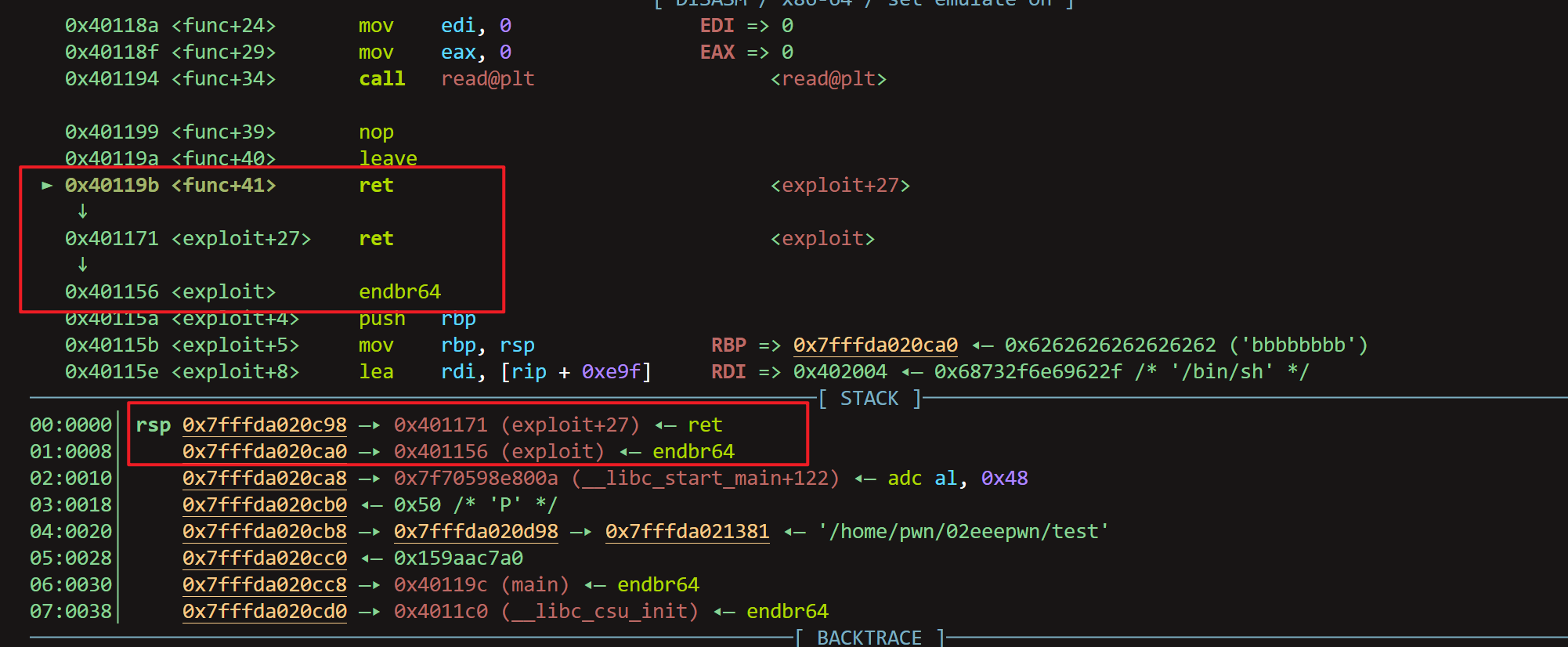Select lea rdi instruction at exploit+8

[x=505, y=372]
